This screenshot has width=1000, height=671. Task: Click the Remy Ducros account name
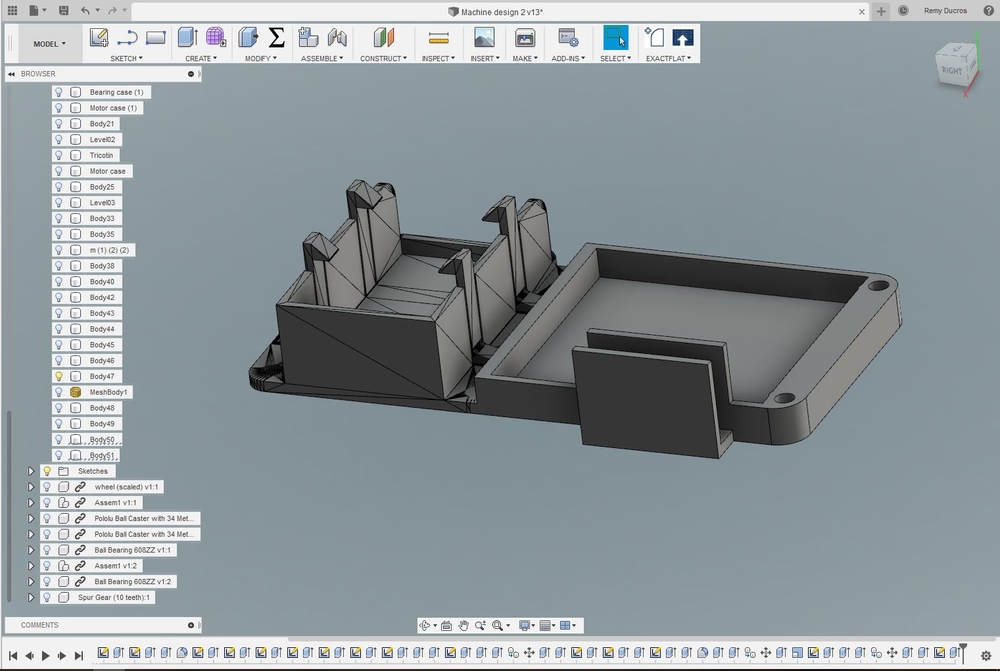[945, 11]
